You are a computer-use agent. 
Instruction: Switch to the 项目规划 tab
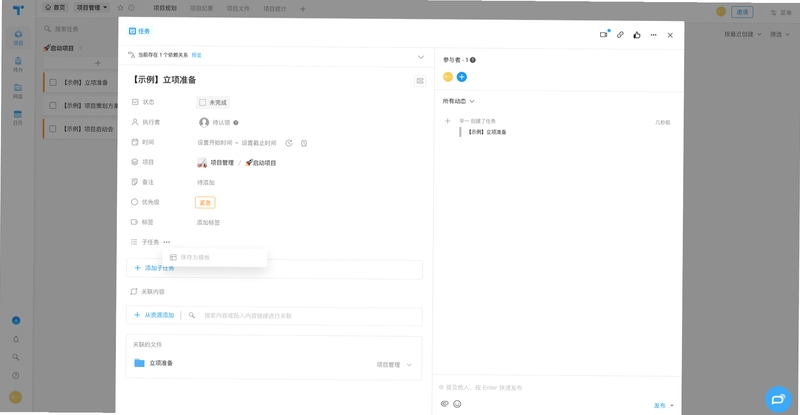coord(165,8)
